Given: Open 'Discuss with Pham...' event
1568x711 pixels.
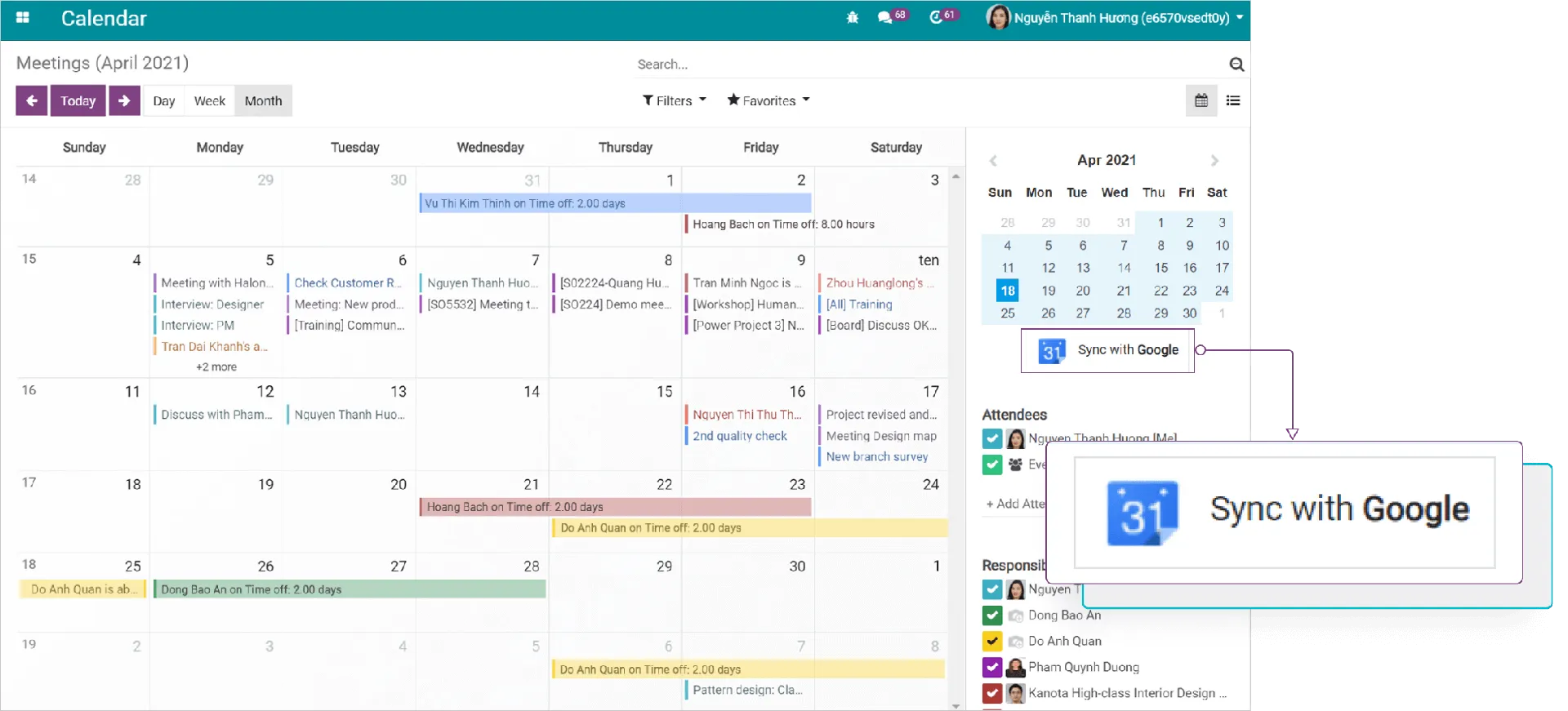Looking at the screenshot, I should coord(216,415).
